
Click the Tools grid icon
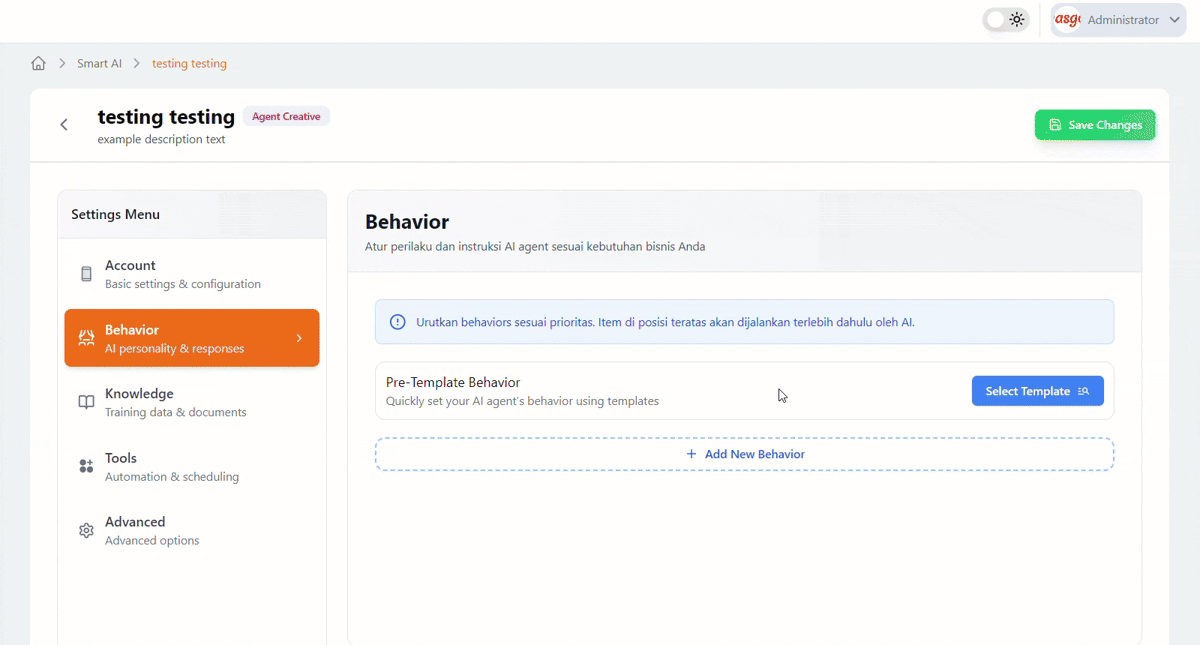[x=86, y=467]
